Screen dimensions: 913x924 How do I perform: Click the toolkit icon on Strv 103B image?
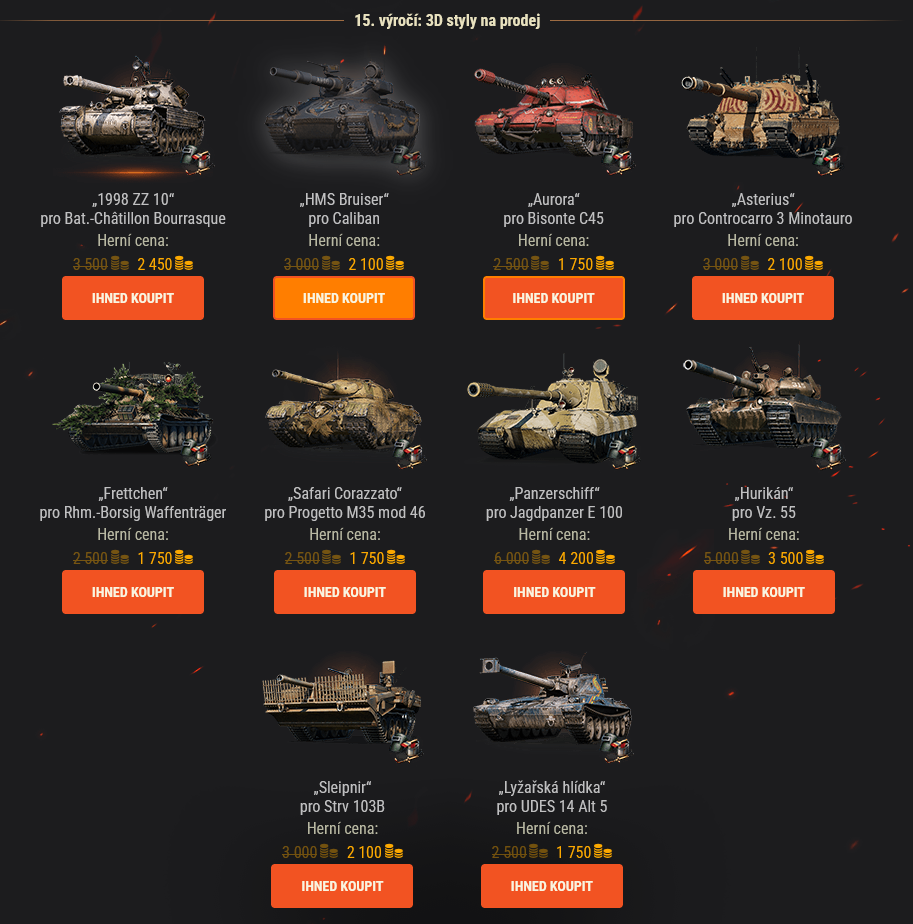[406, 748]
